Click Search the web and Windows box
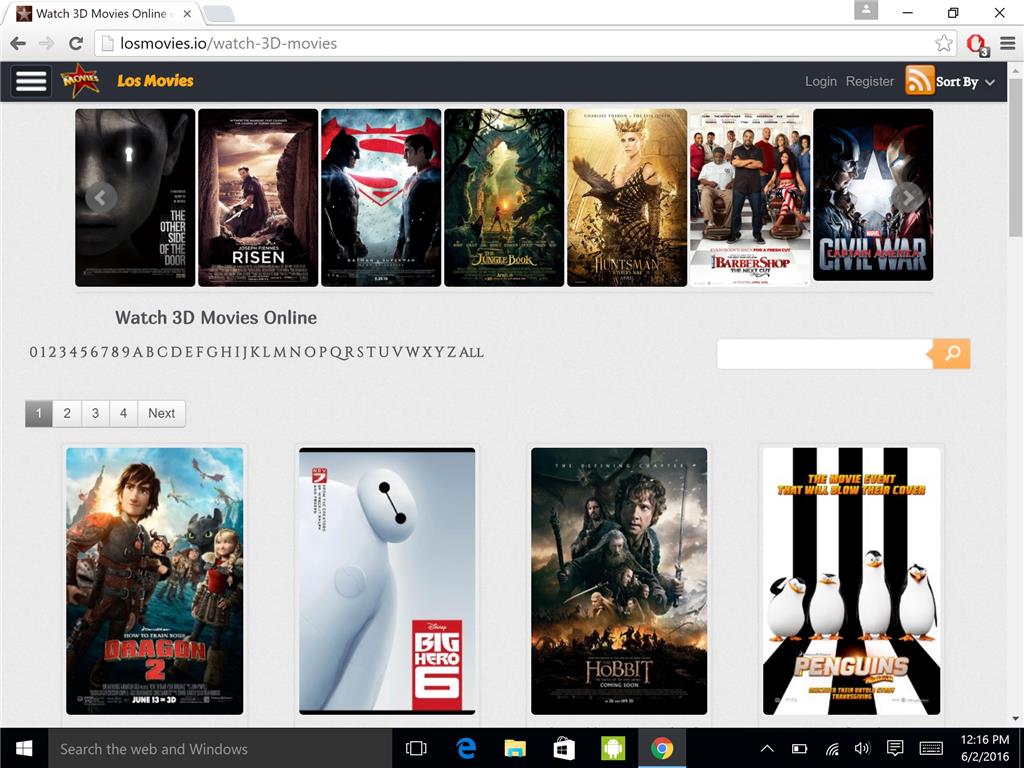The width and height of the screenshot is (1024, 768). [219, 748]
